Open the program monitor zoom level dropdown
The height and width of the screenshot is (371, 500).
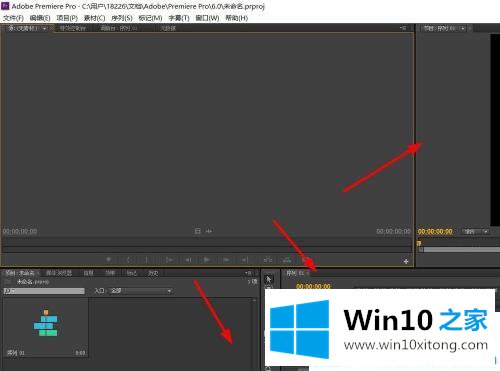tap(476, 231)
